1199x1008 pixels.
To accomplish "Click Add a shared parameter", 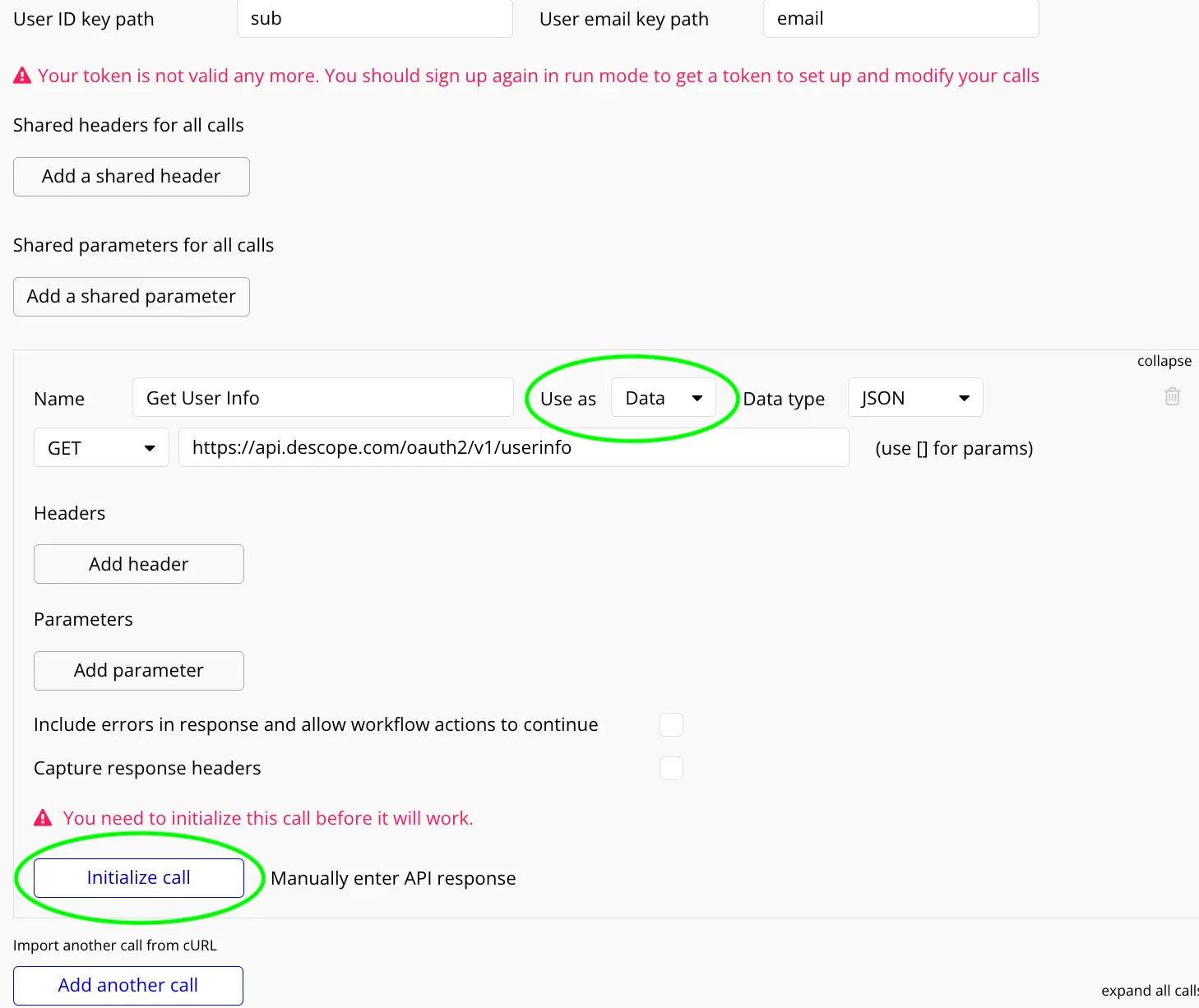I will coord(131,296).
